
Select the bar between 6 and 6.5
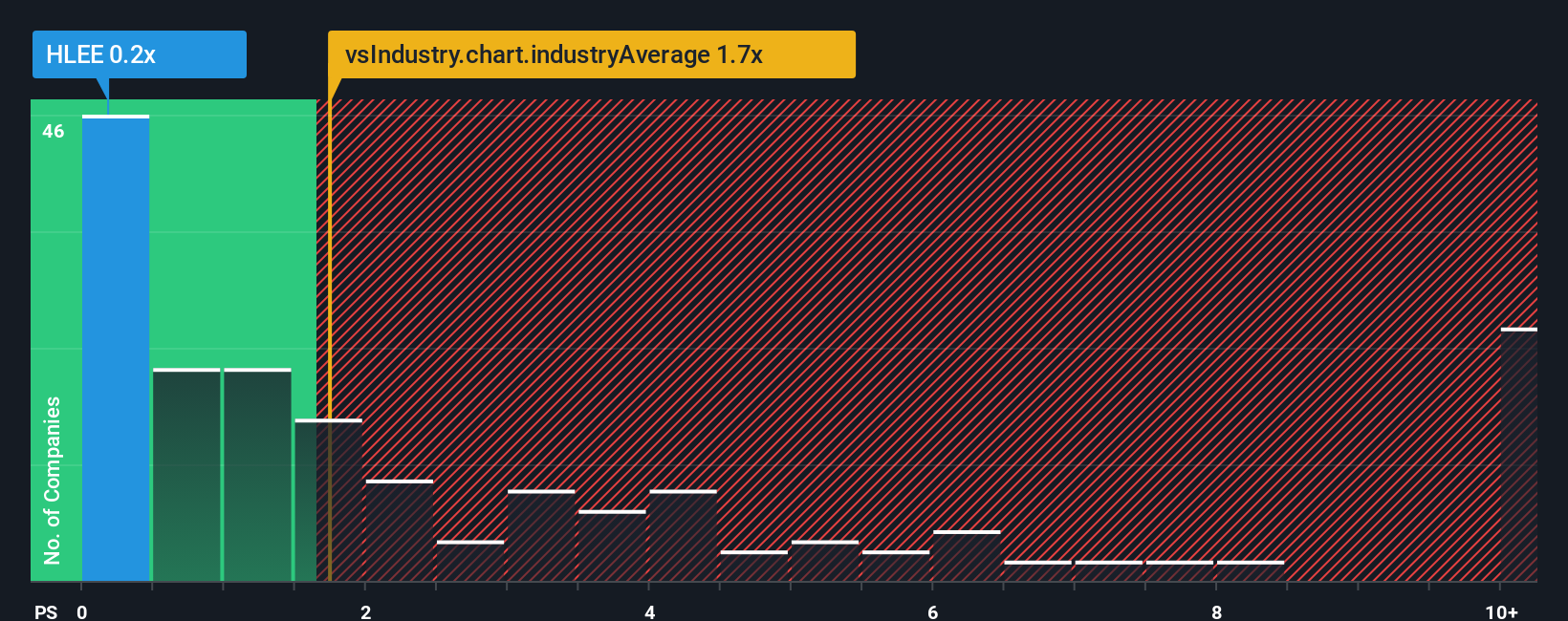967,556
